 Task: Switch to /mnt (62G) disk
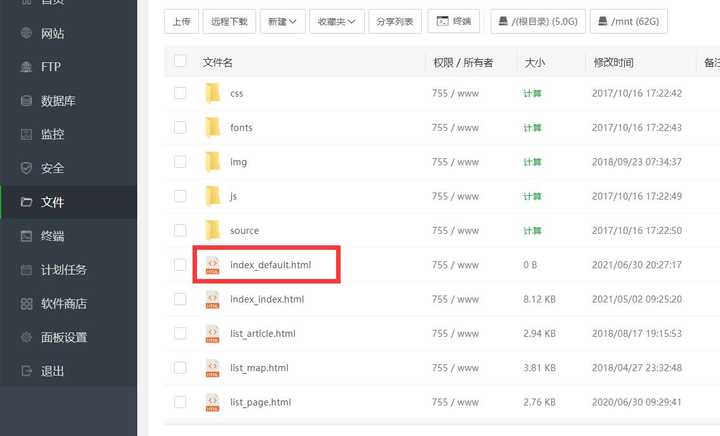[629, 22]
